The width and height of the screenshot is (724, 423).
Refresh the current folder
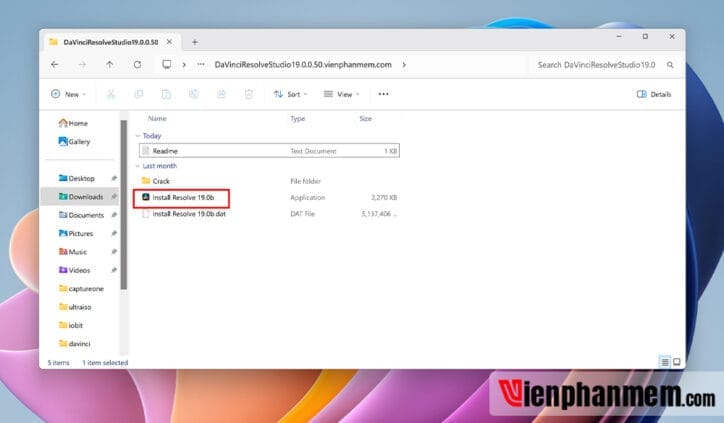pyautogui.click(x=137, y=65)
